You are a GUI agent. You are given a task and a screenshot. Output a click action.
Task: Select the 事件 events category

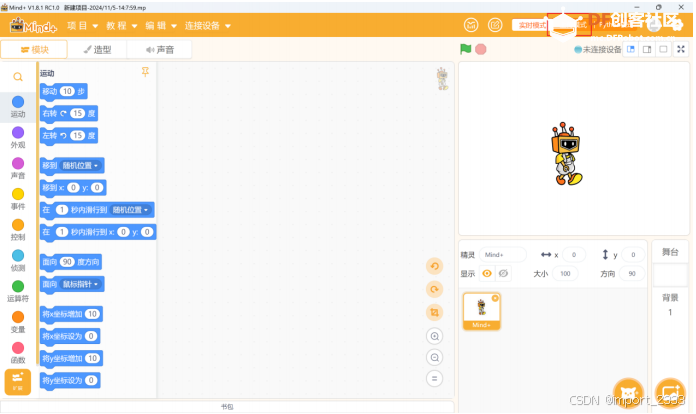point(18,199)
